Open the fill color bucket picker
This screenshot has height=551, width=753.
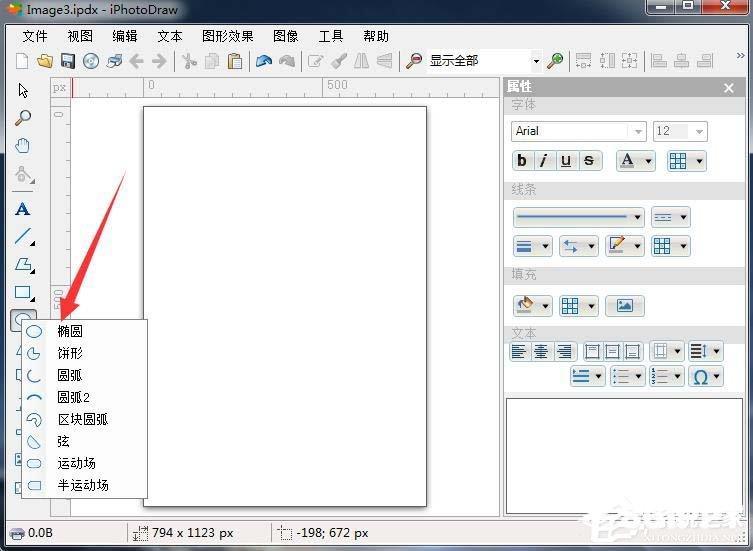coord(533,306)
